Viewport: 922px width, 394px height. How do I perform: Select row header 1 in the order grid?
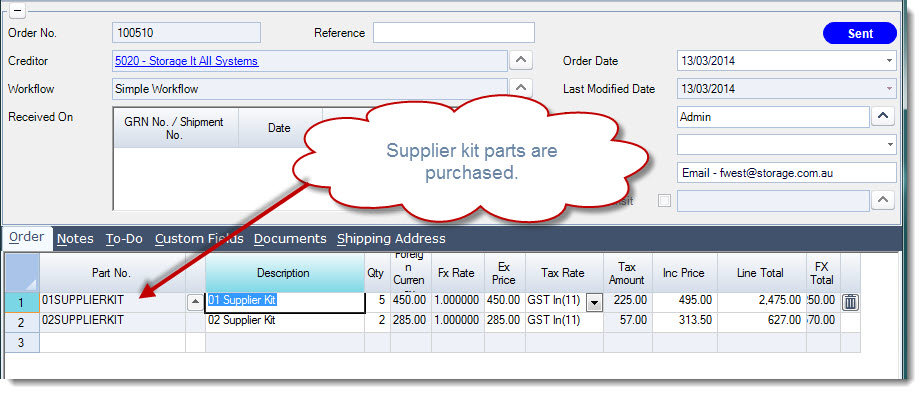(x=21, y=302)
